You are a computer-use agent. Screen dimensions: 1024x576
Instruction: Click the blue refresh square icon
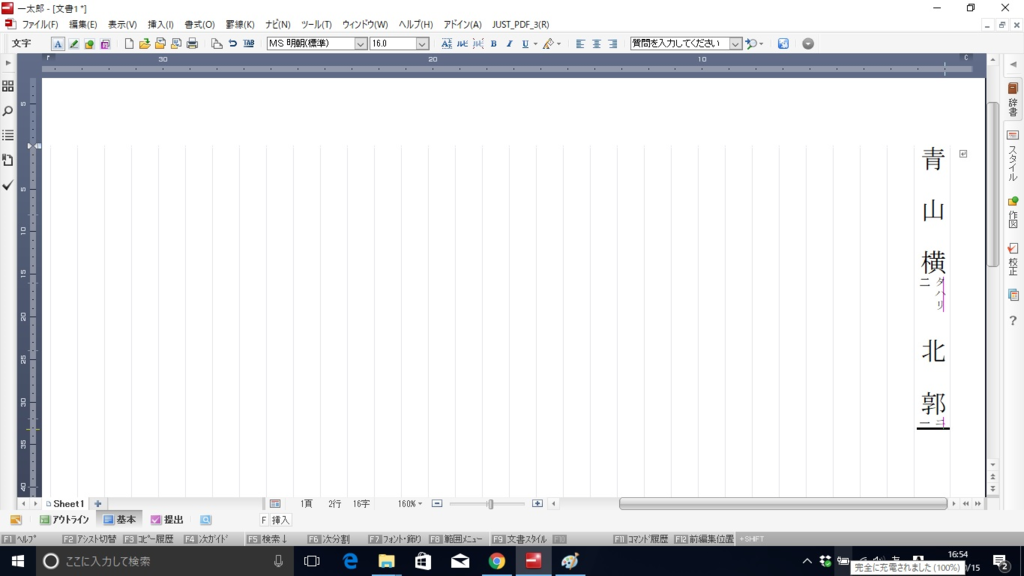point(783,44)
